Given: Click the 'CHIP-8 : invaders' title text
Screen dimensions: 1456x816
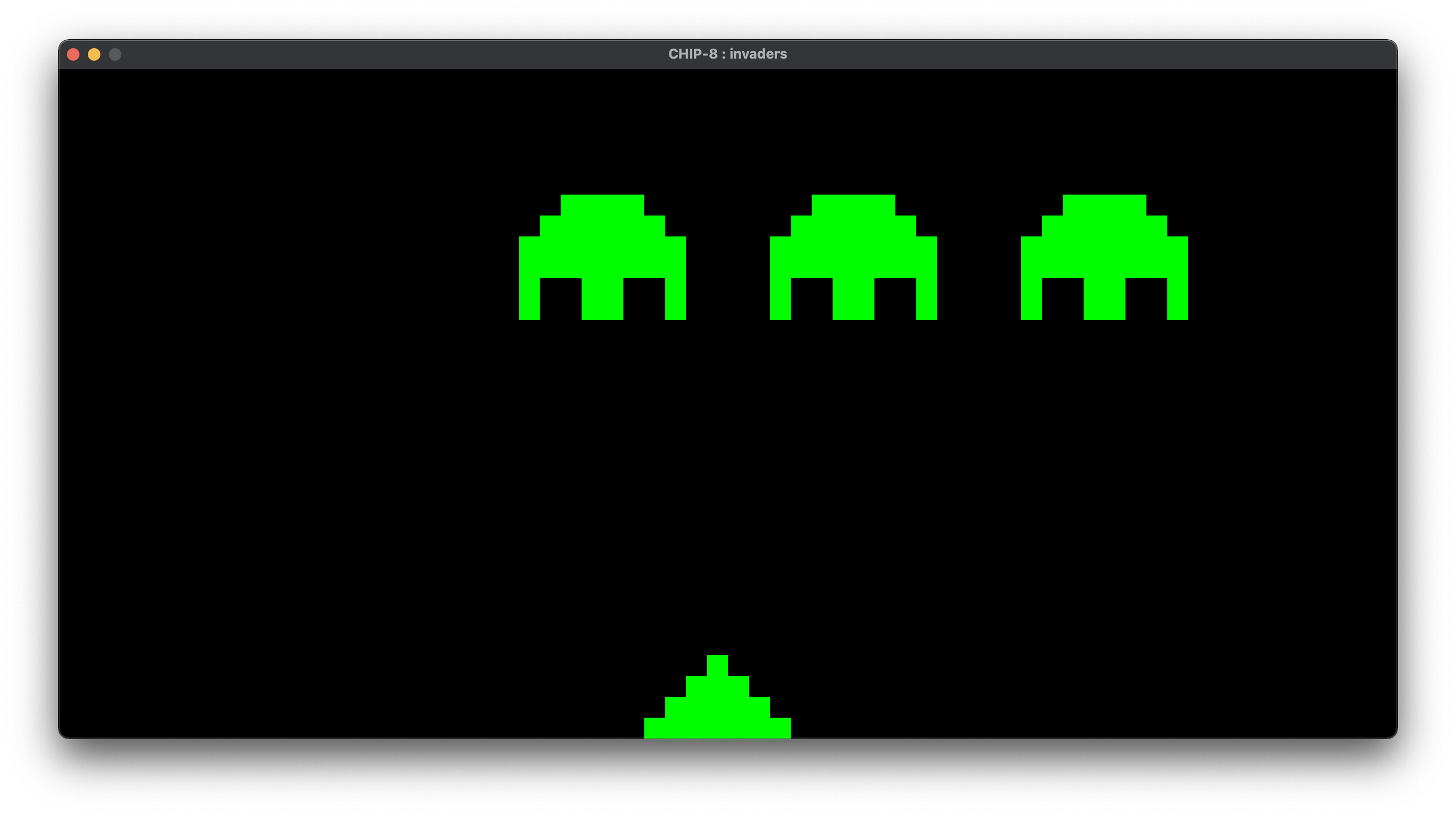Looking at the screenshot, I should tap(727, 54).
